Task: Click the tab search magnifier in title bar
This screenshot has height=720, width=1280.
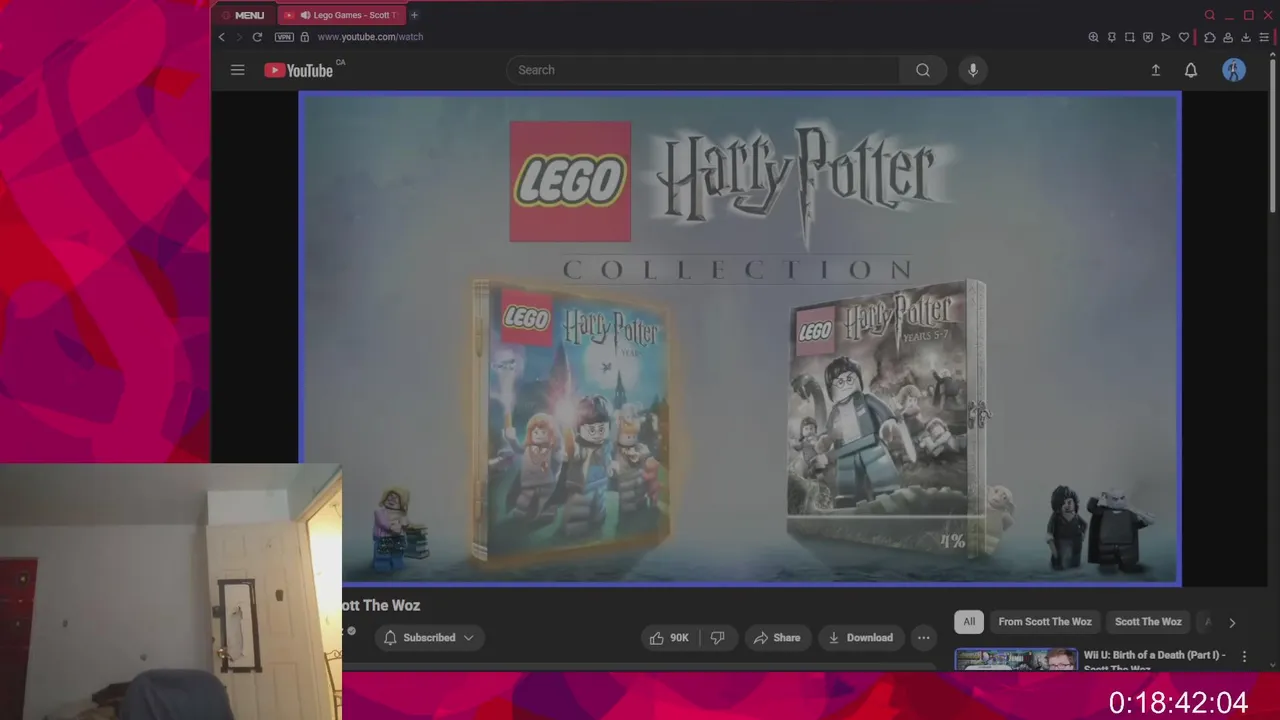Action: click(x=1209, y=15)
